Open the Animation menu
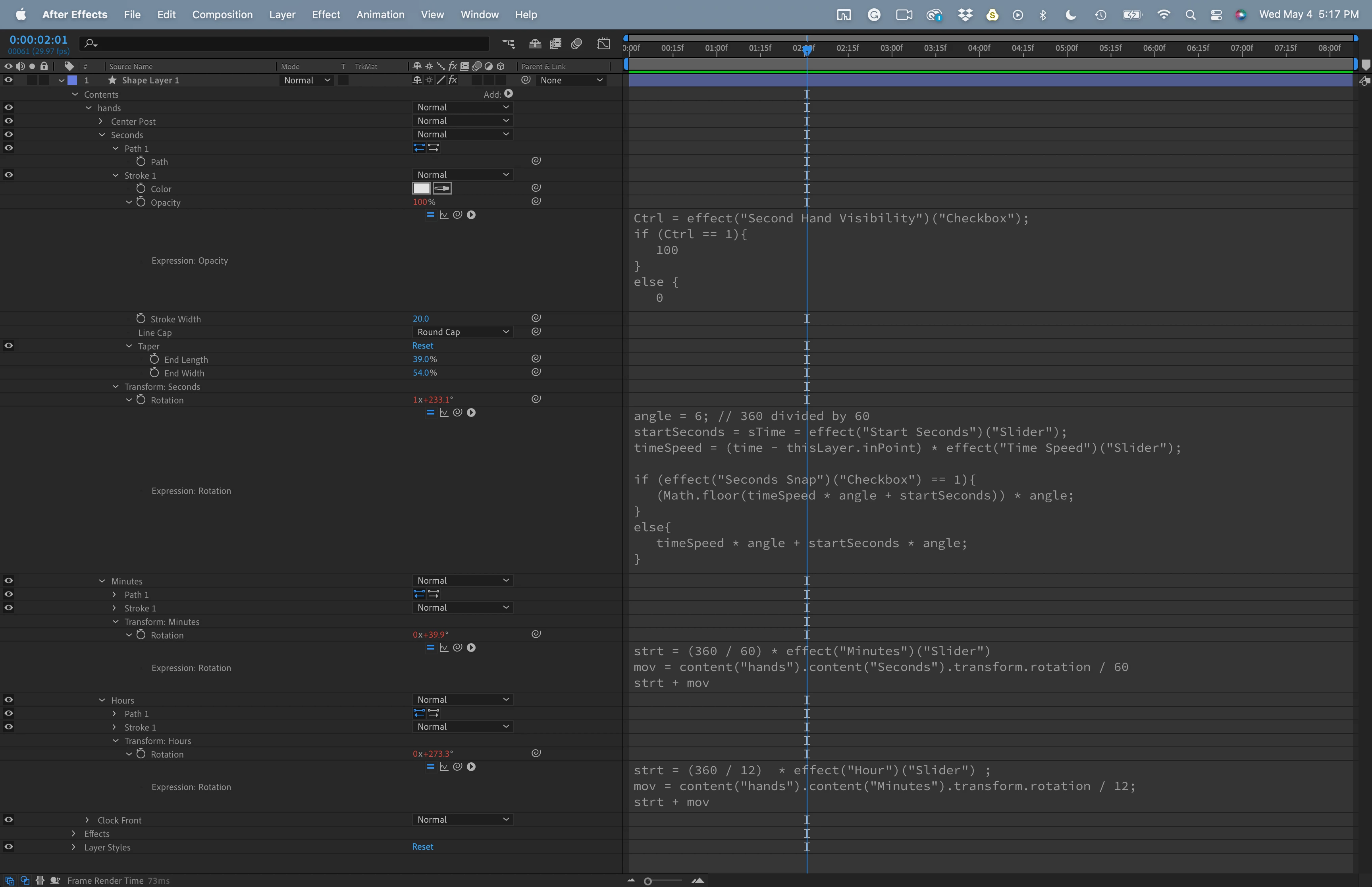 pyautogui.click(x=380, y=14)
